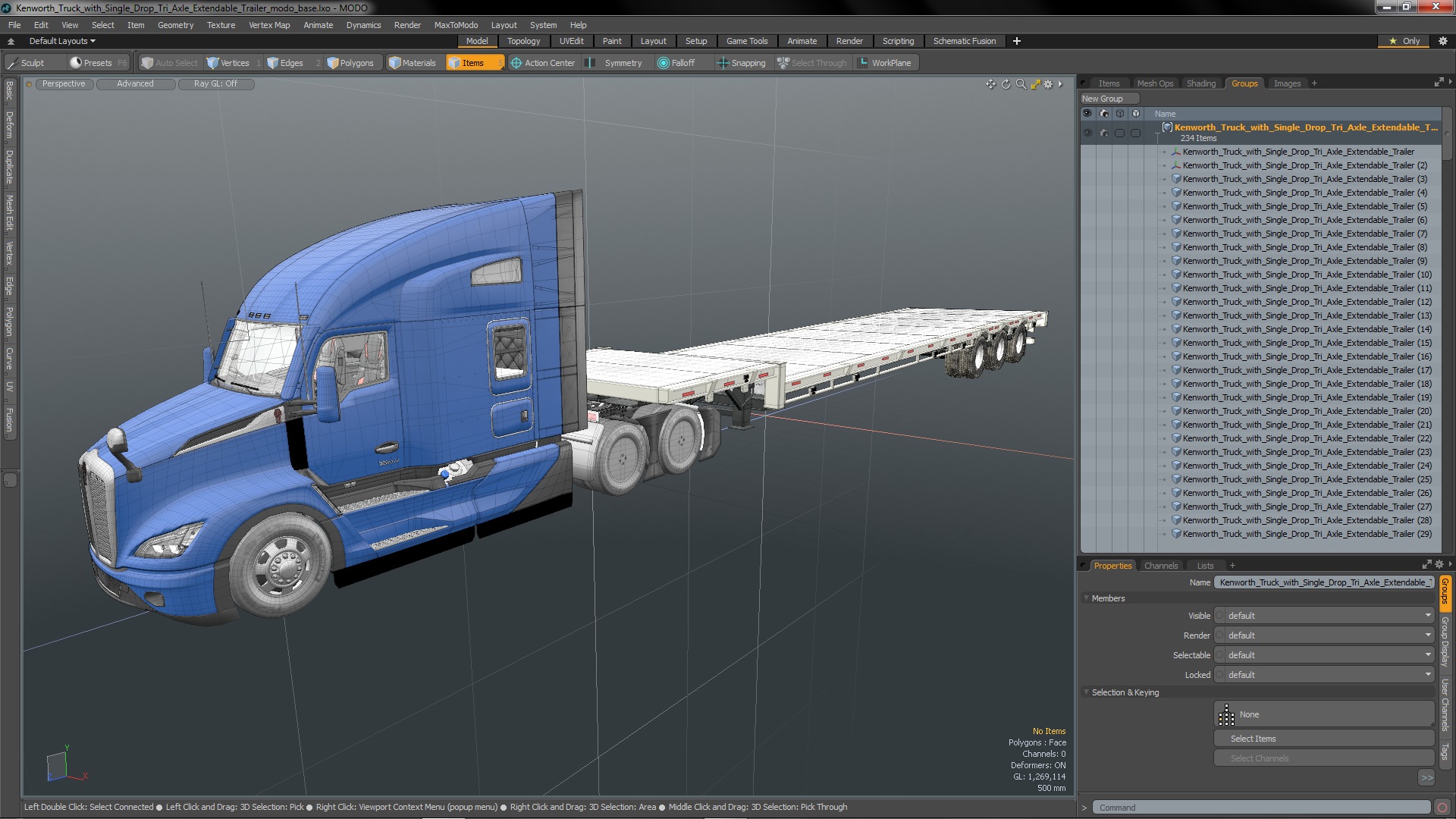Toggle Select Through mode
The image size is (1456, 819).
[x=811, y=63]
